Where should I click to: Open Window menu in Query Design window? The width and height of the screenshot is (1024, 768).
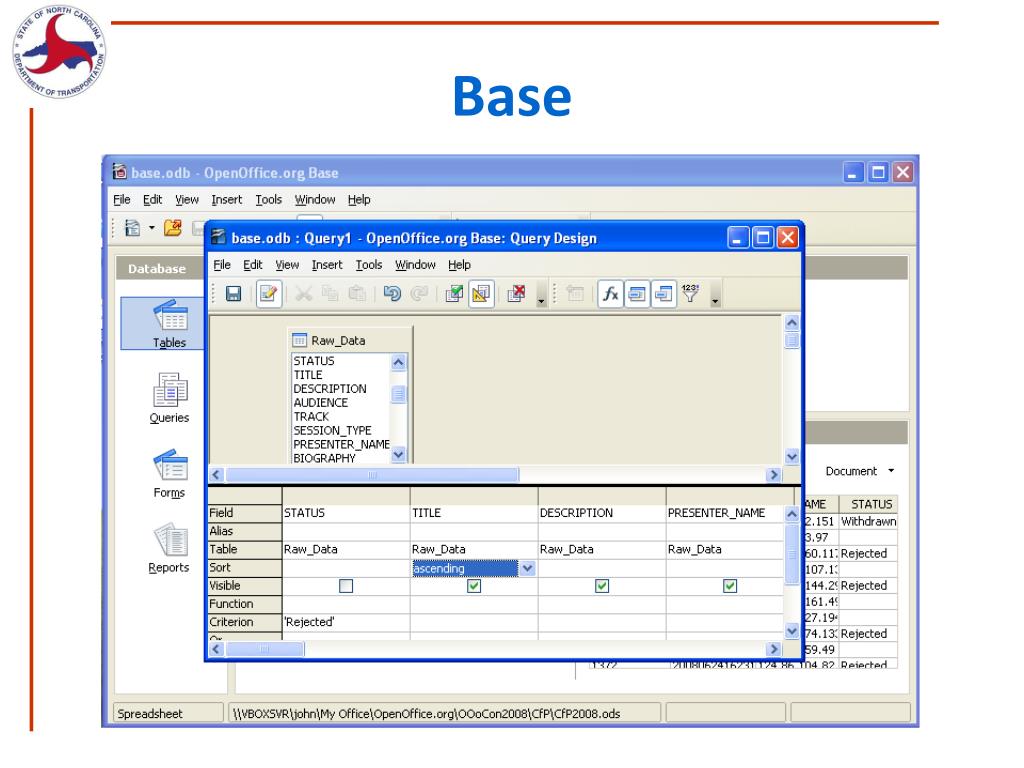[x=415, y=264]
